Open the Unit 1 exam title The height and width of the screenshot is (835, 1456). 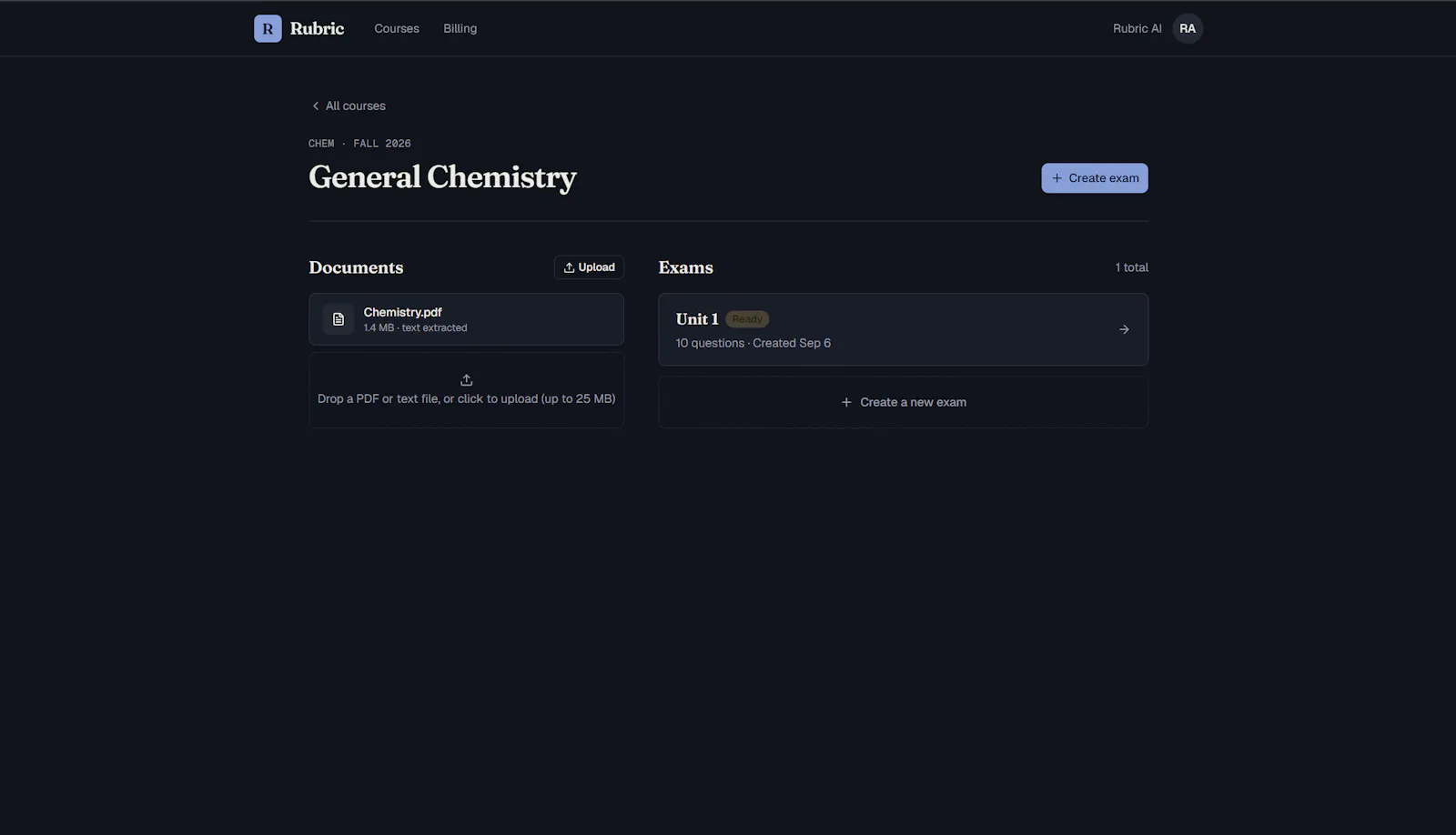pos(697,318)
